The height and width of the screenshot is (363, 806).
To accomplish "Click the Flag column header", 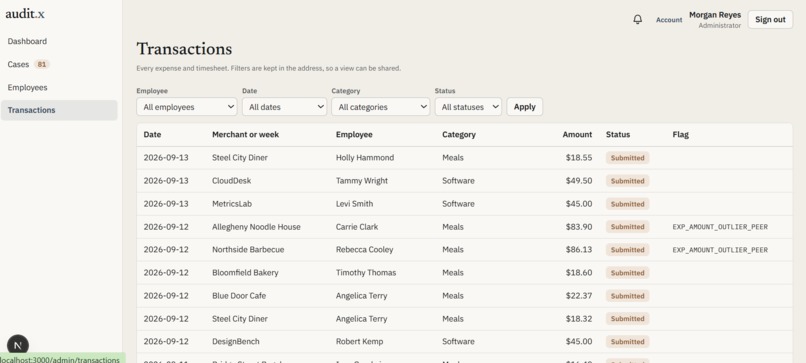I will tap(680, 134).
